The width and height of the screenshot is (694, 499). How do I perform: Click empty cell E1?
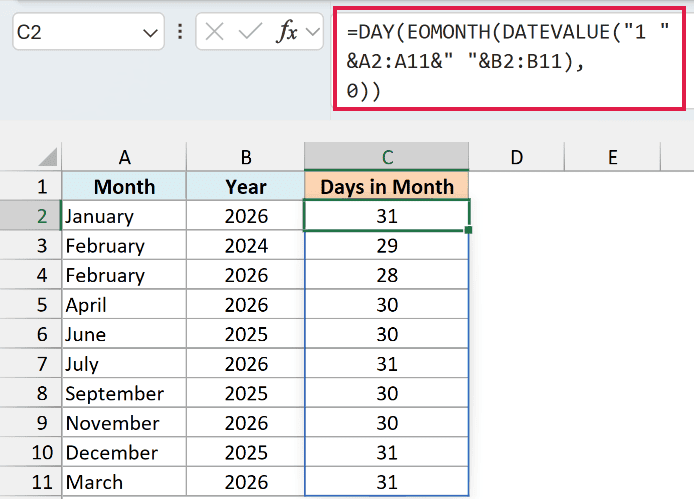pos(613,186)
